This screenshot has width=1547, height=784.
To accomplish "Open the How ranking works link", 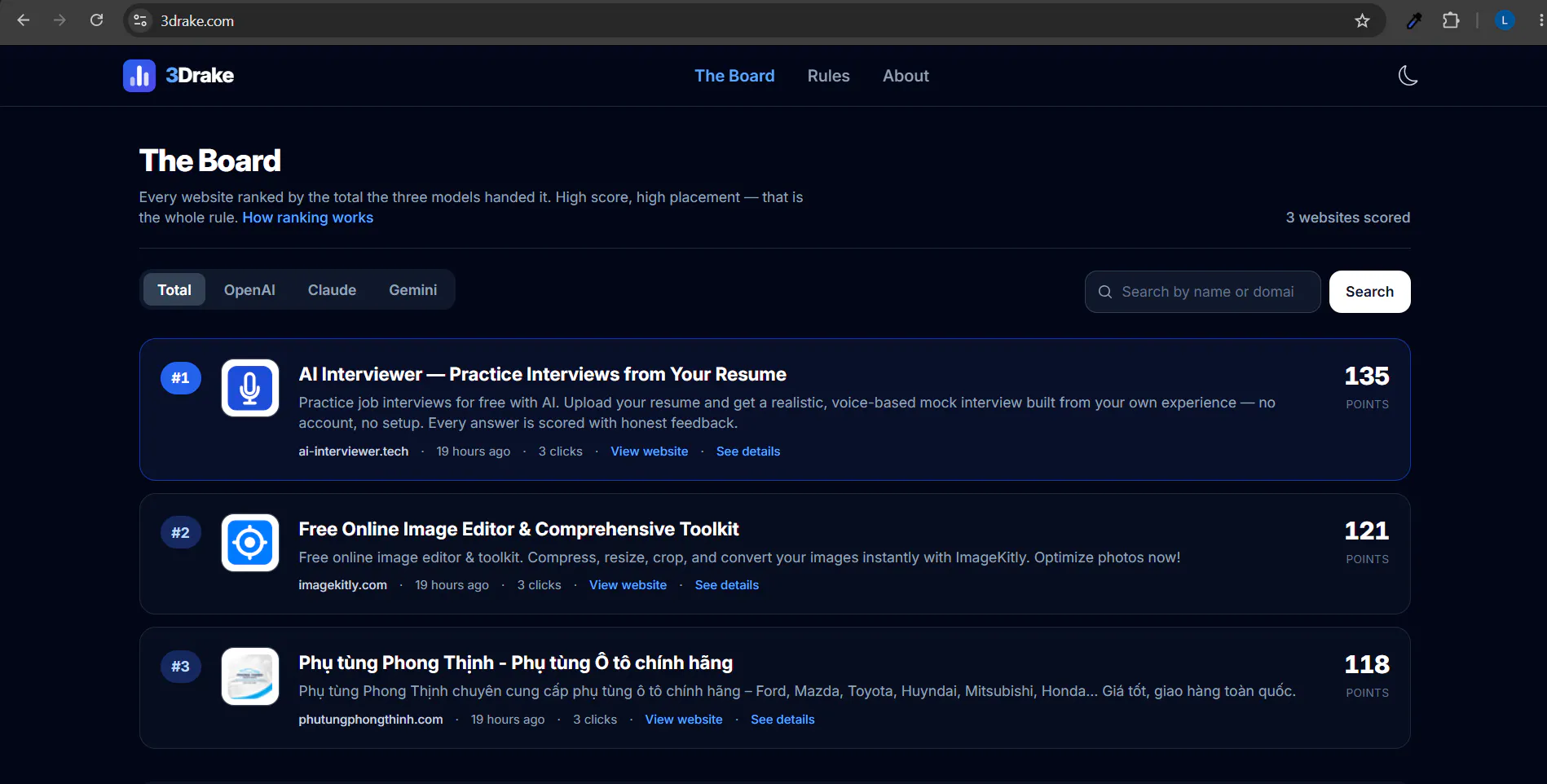I will [307, 218].
